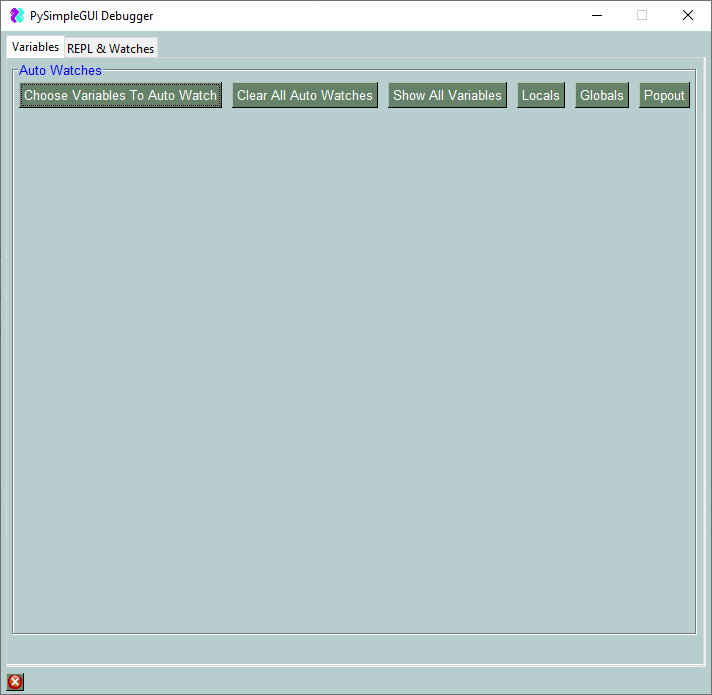Minimize the PySimpleGUI Debugger window

coord(597,15)
